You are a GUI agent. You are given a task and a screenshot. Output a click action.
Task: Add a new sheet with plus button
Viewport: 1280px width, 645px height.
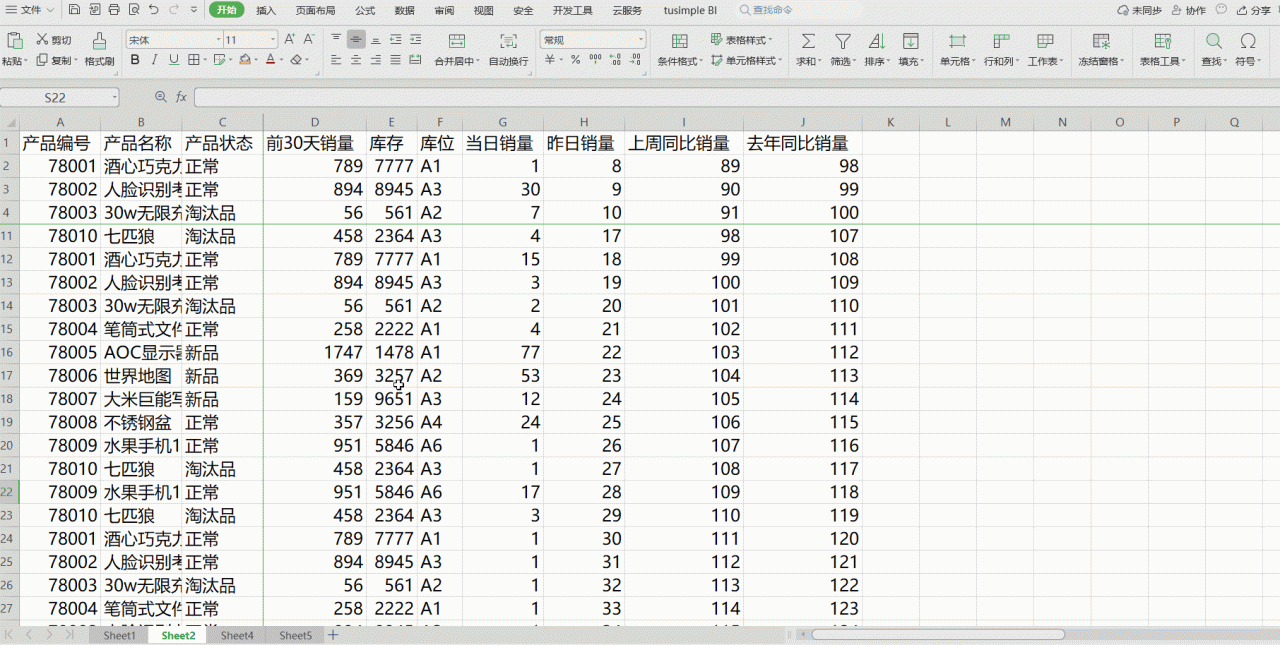click(x=333, y=635)
